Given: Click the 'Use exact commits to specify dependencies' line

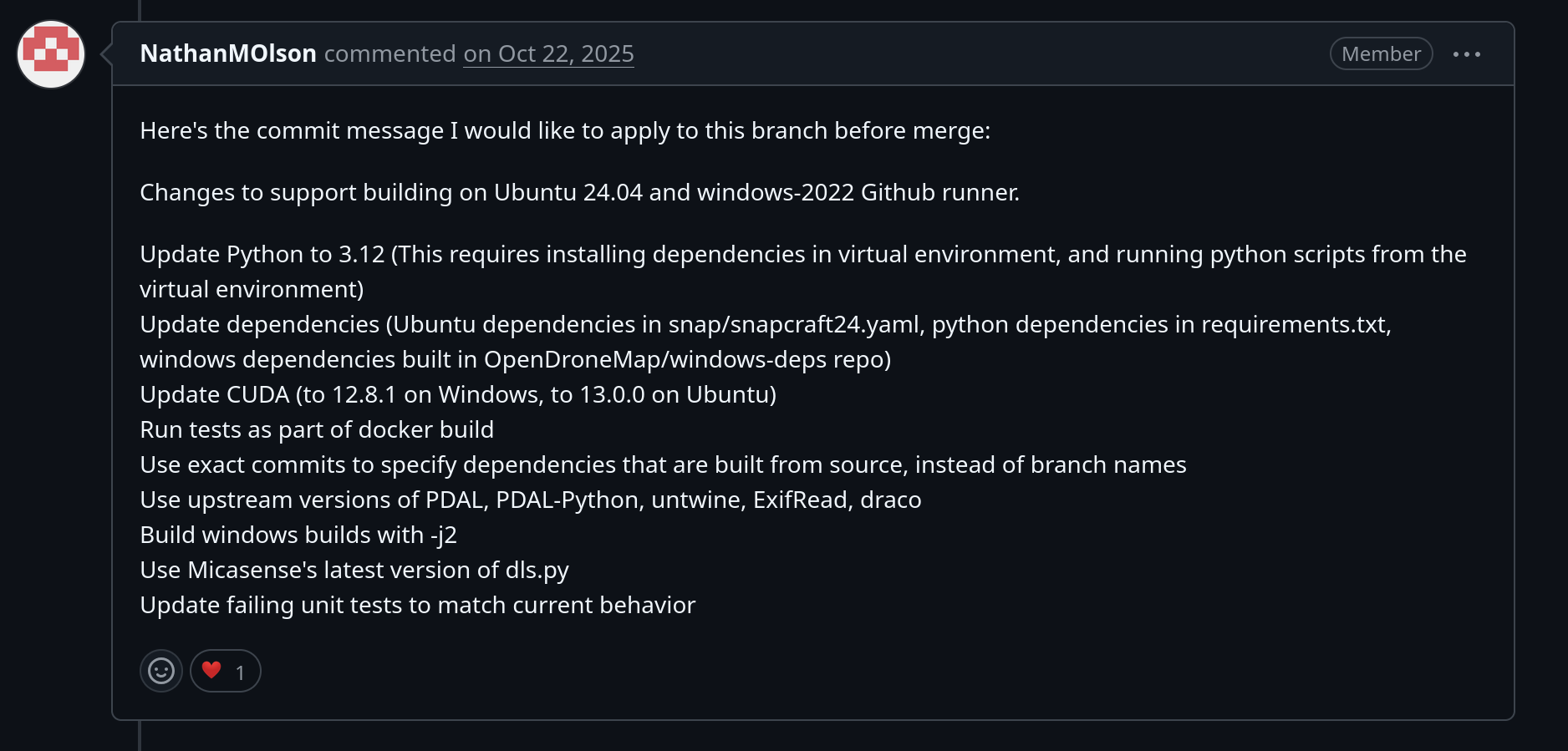Looking at the screenshot, I should pyautogui.click(x=663, y=465).
